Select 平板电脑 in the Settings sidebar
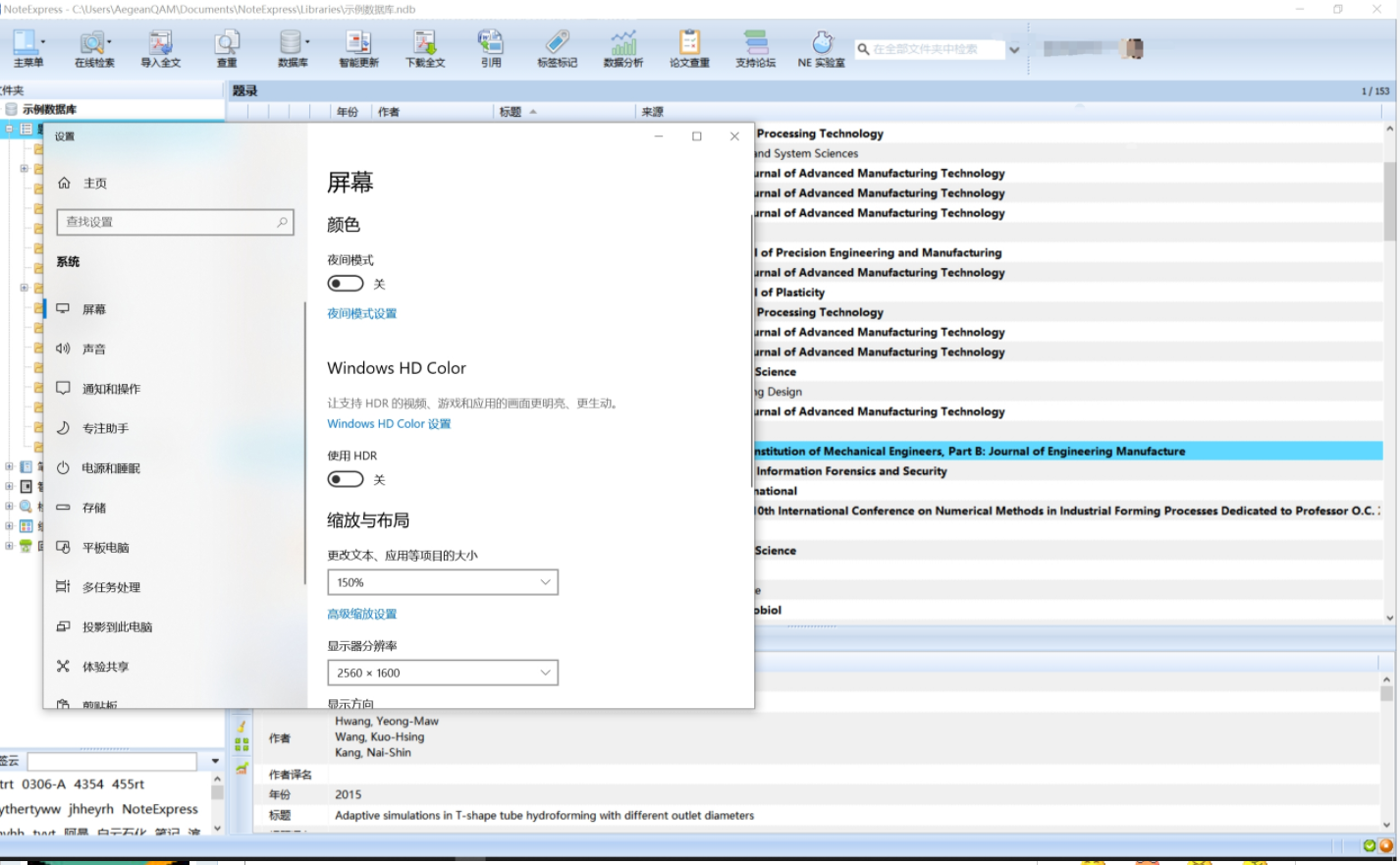 pos(174,548)
